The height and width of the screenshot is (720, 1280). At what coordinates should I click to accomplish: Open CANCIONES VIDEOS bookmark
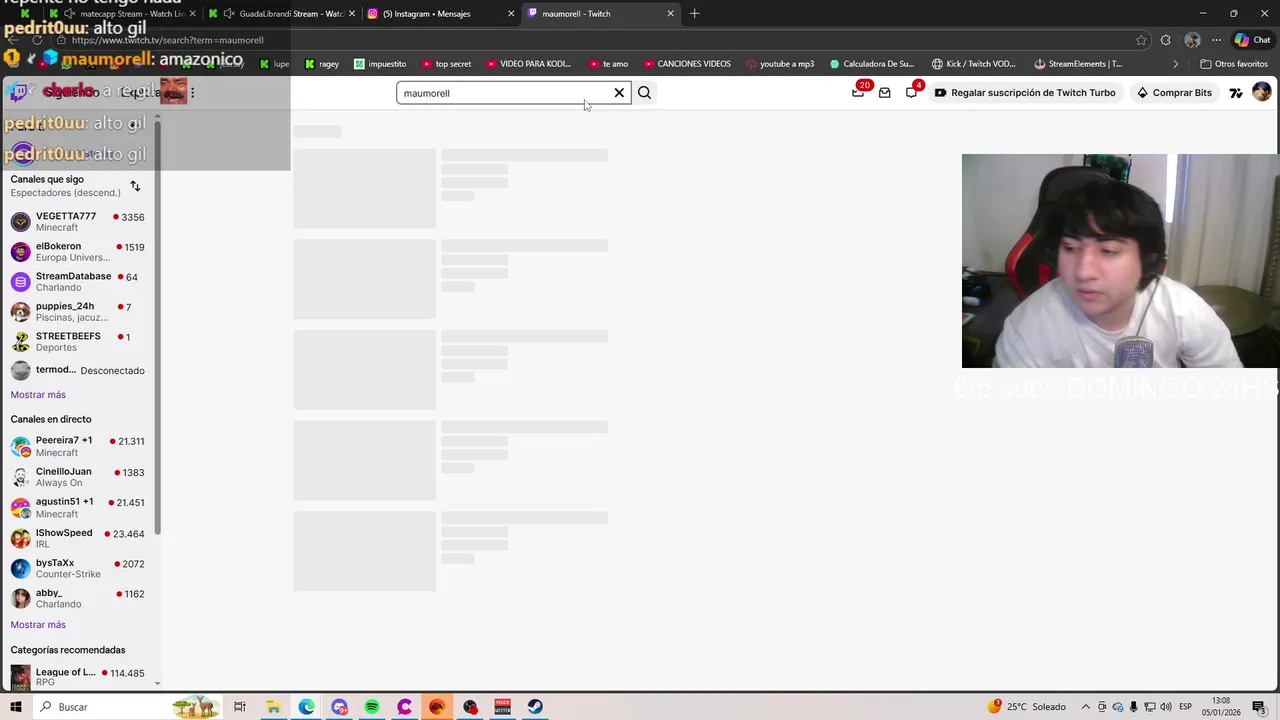coord(687,64)
